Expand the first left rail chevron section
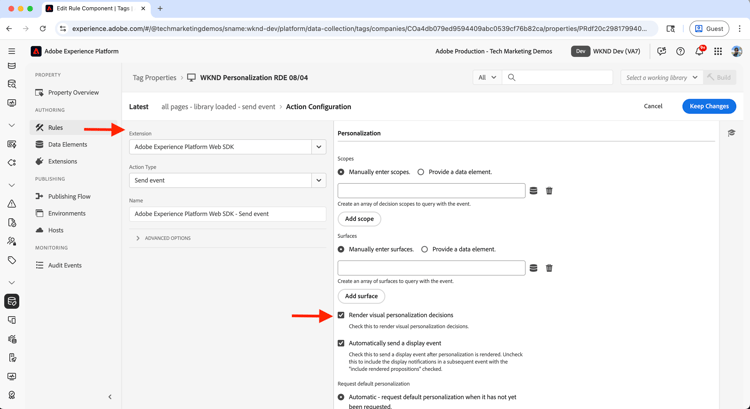The height and width of the screenshot is (409, 750). click(12, 125)
